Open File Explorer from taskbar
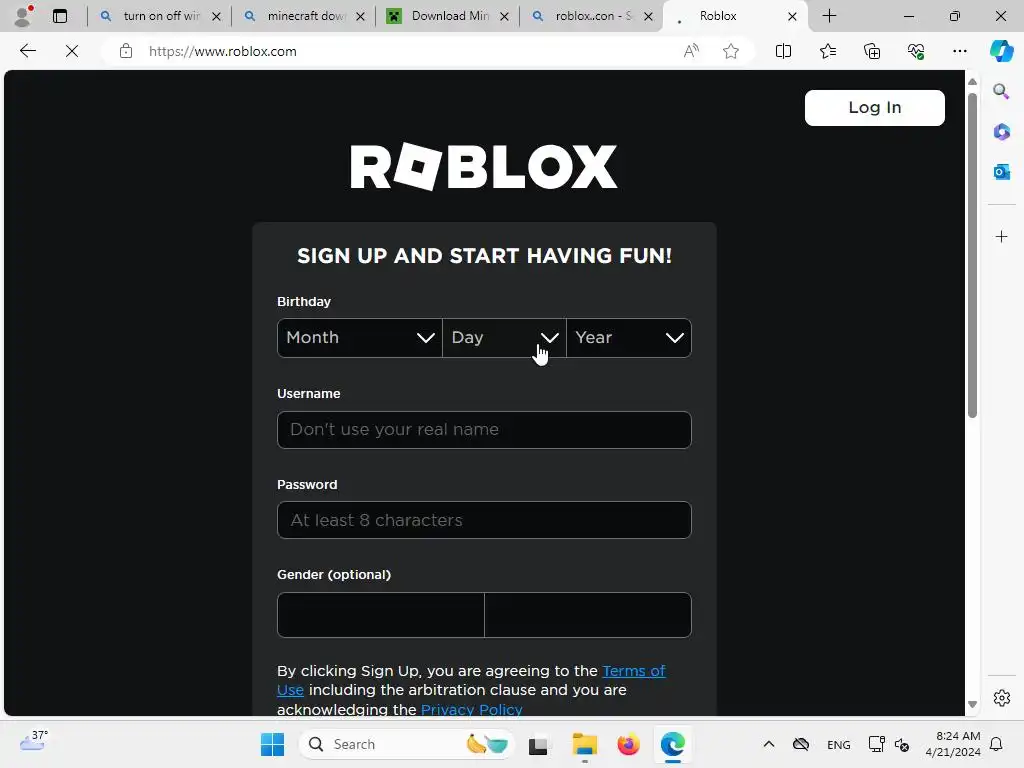This screenshot has width=1024, height=768. [584, 744]
